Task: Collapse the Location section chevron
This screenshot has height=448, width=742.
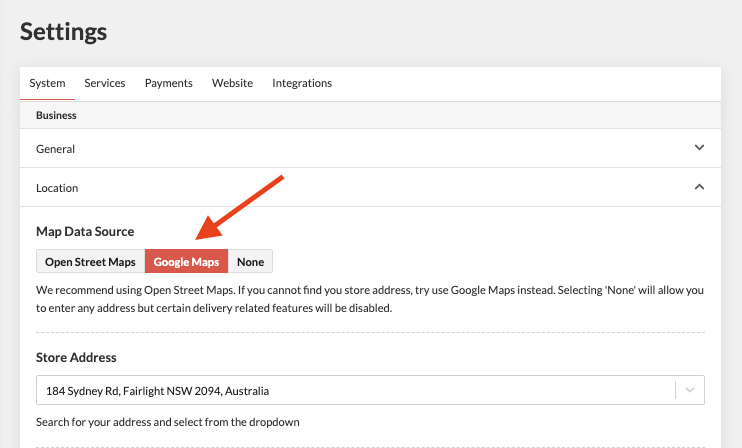Action: (x=699, y=187)
